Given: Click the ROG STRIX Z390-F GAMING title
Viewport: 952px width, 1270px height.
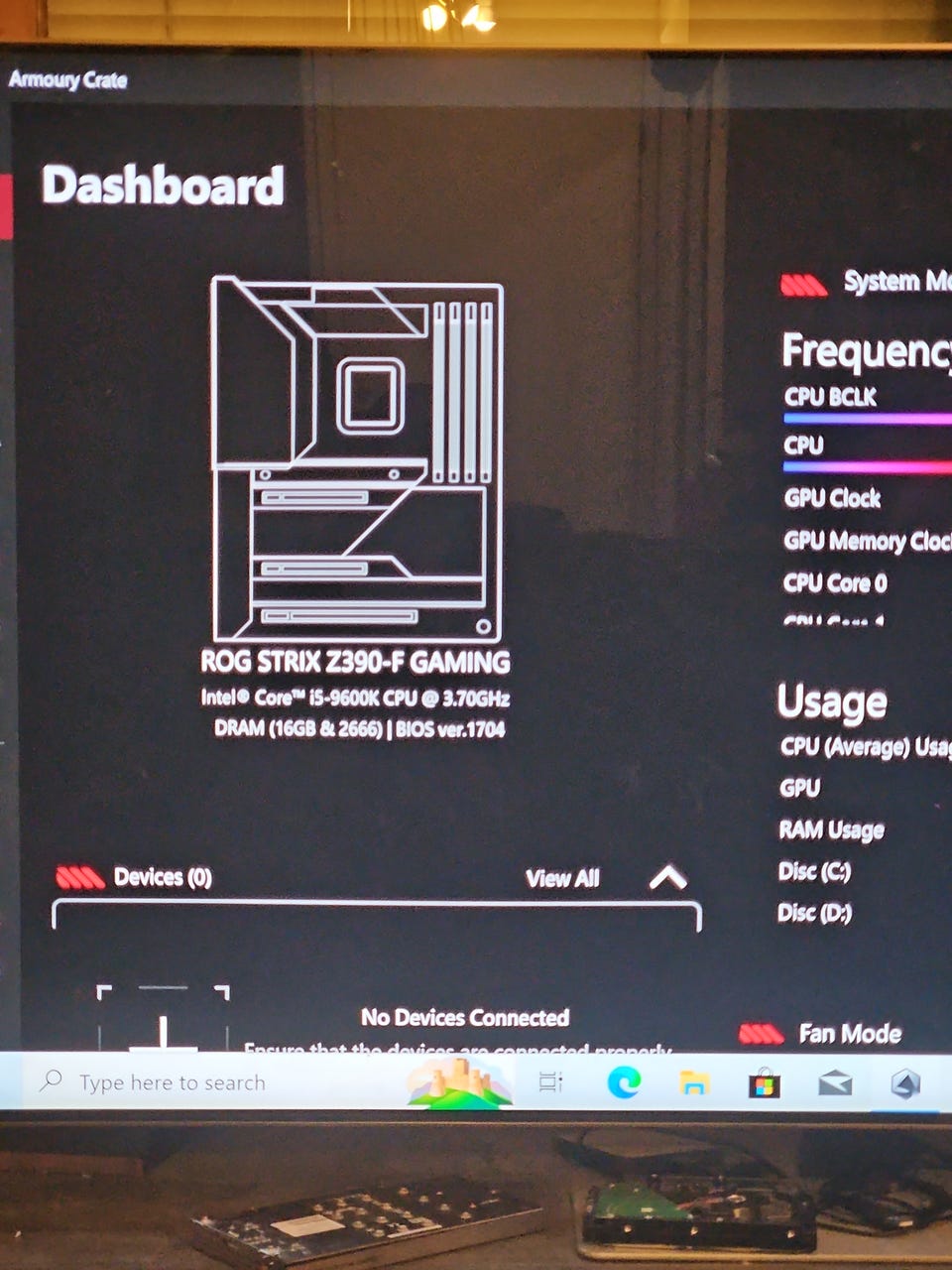Looking at the screenshot, I should coord(355,662).
